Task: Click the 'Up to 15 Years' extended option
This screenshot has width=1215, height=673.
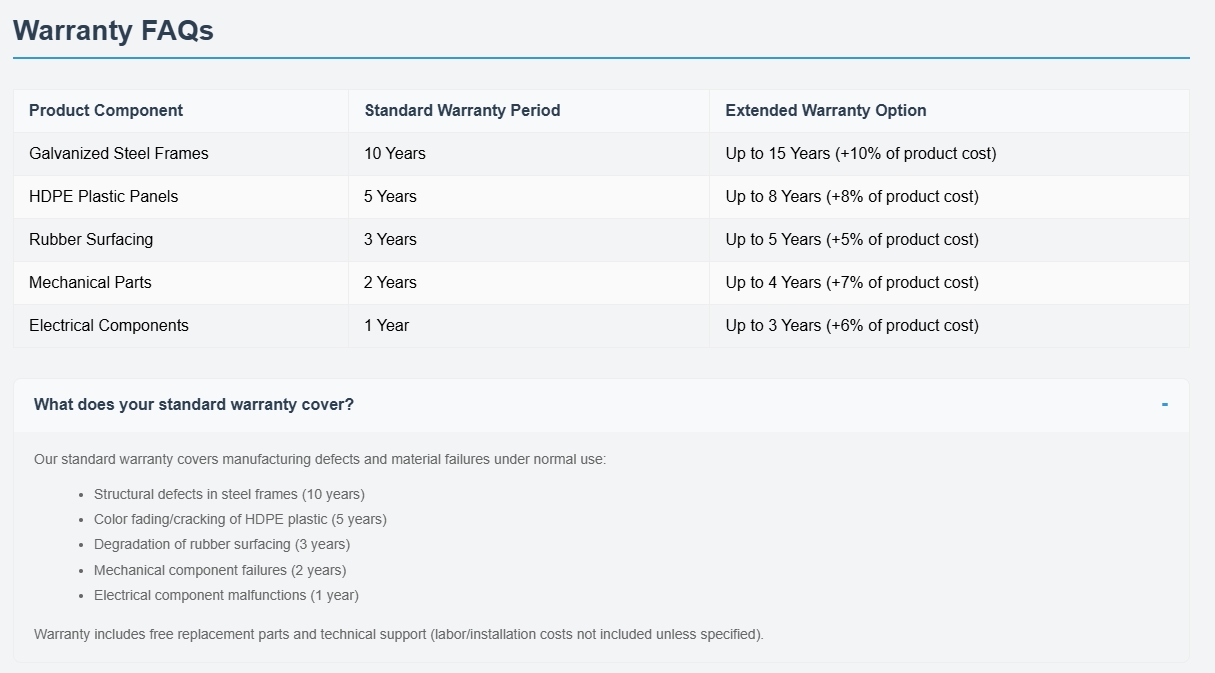Action: [860, 154]
